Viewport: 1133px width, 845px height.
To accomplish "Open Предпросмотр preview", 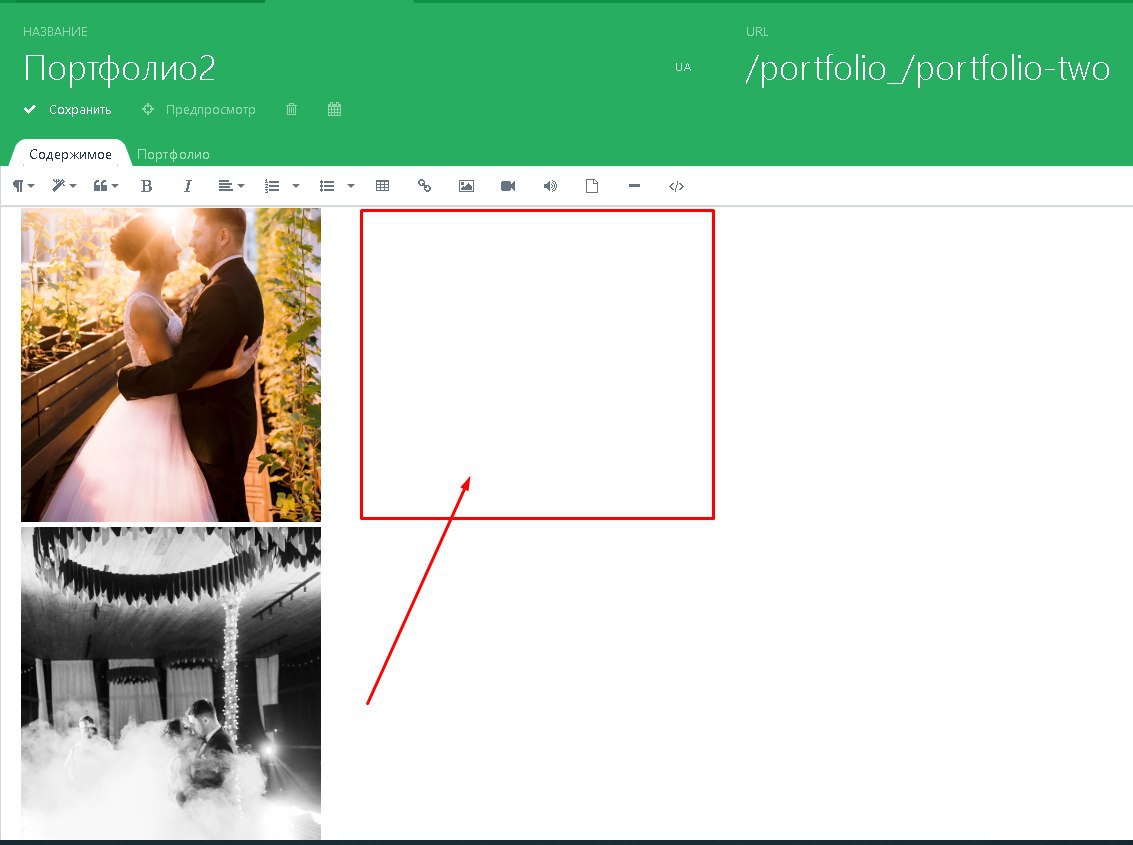I will 210,110.
